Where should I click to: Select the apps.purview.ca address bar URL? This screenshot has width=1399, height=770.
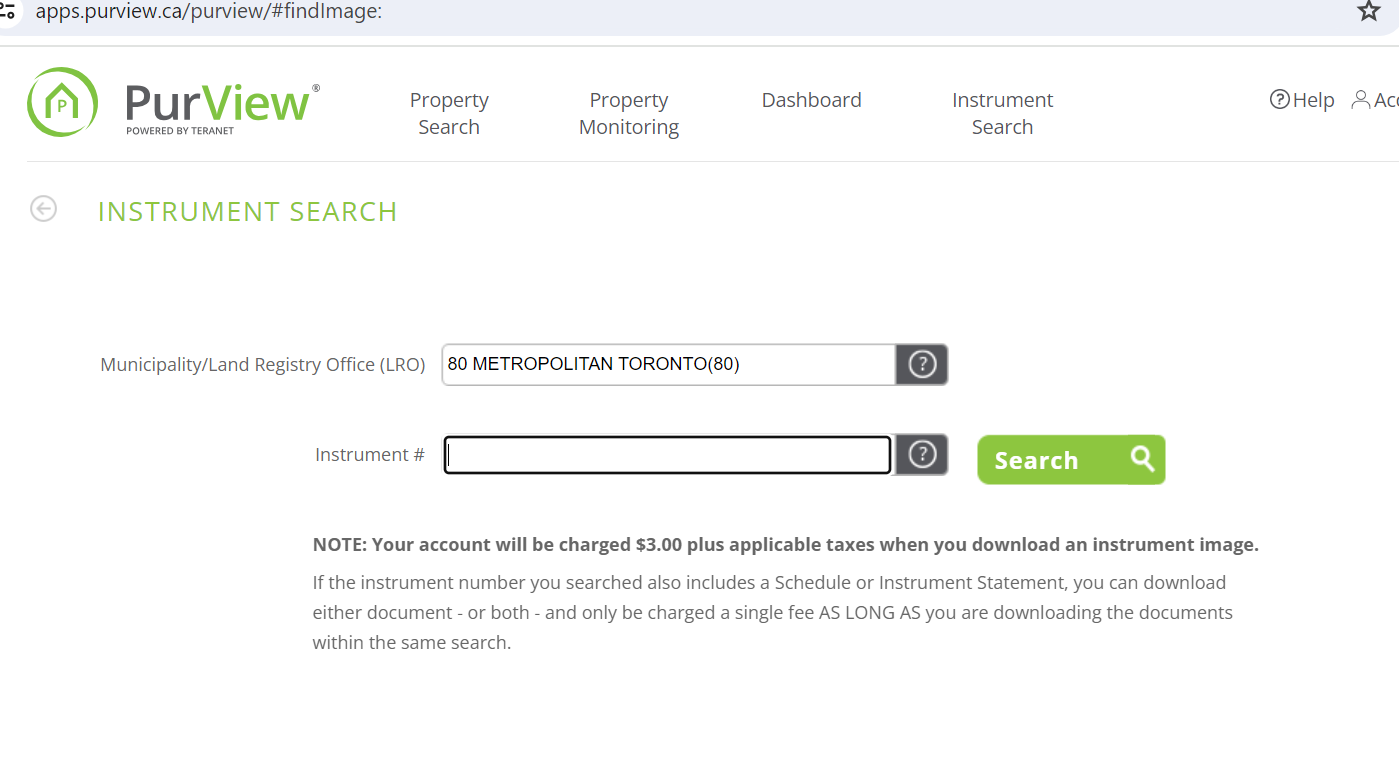(x=208, y=12)
